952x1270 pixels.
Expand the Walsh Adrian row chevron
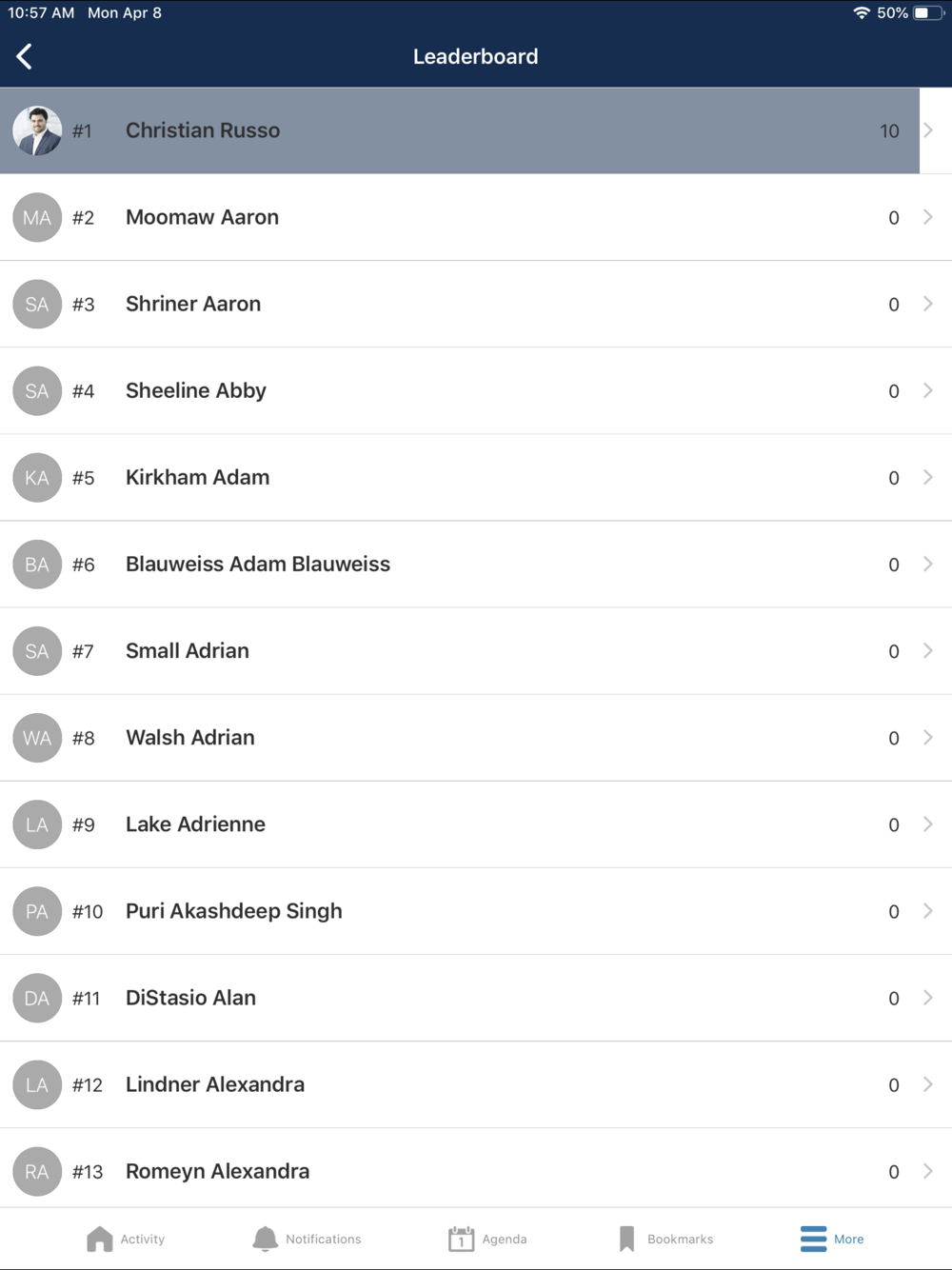pos(928,738)
